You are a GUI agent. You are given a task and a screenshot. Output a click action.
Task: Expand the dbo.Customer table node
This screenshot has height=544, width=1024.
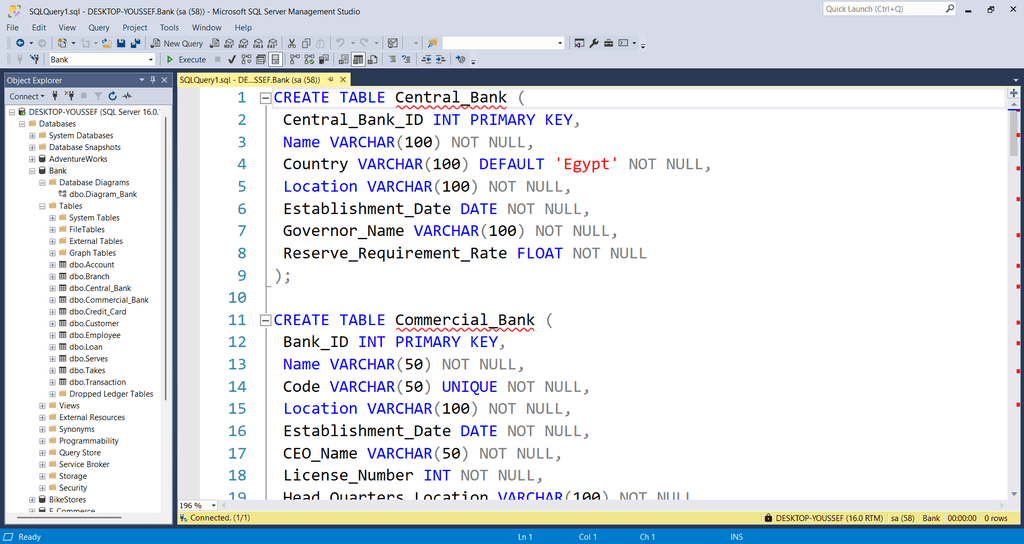tap(52, 323)
